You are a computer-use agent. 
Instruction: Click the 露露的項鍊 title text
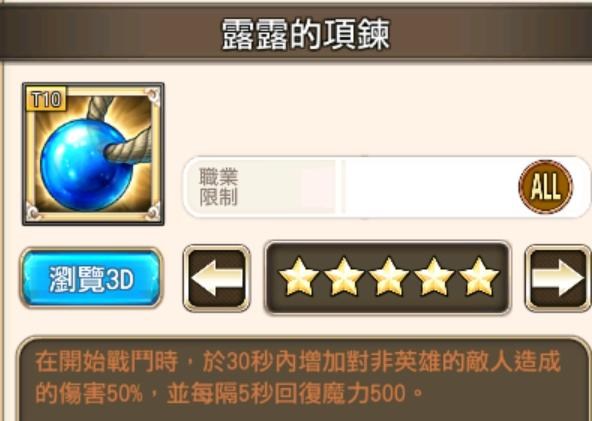tap(305, 35)
